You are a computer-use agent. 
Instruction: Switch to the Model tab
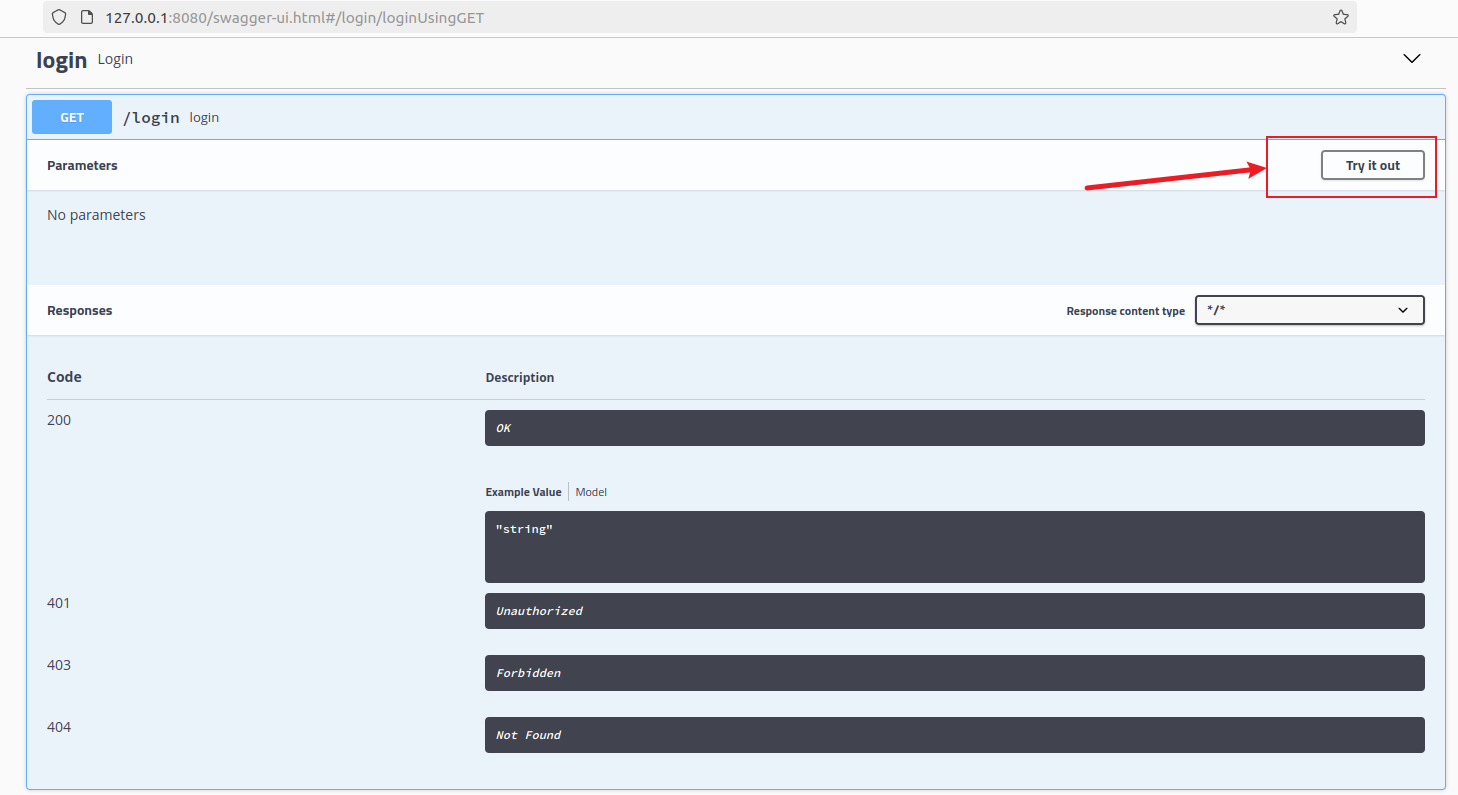pyautogui.click(x=591, y=492)
